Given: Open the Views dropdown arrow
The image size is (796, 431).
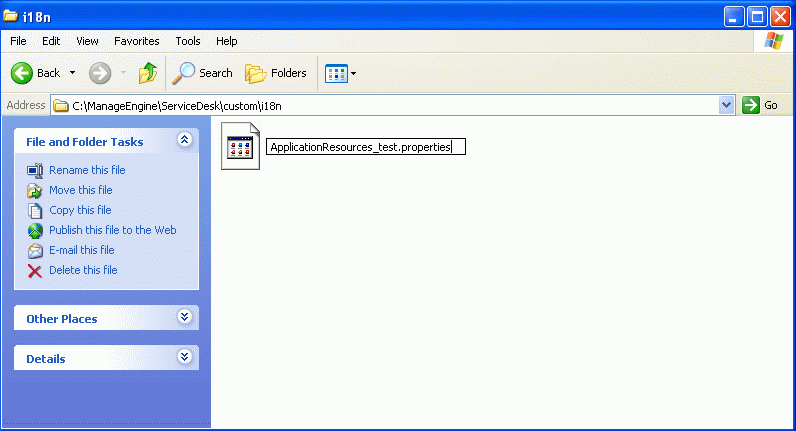Looking at the screenshot, I should click(353, 74).
